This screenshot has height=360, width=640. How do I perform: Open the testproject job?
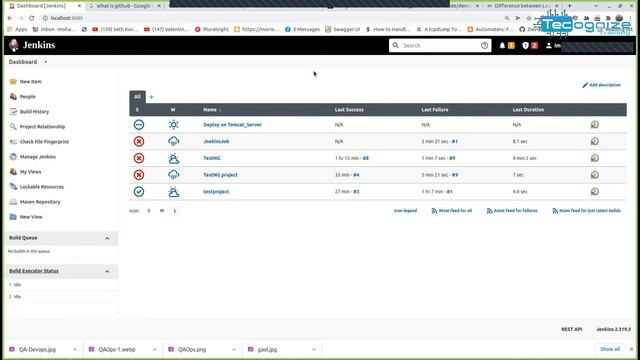pos(216,191)
